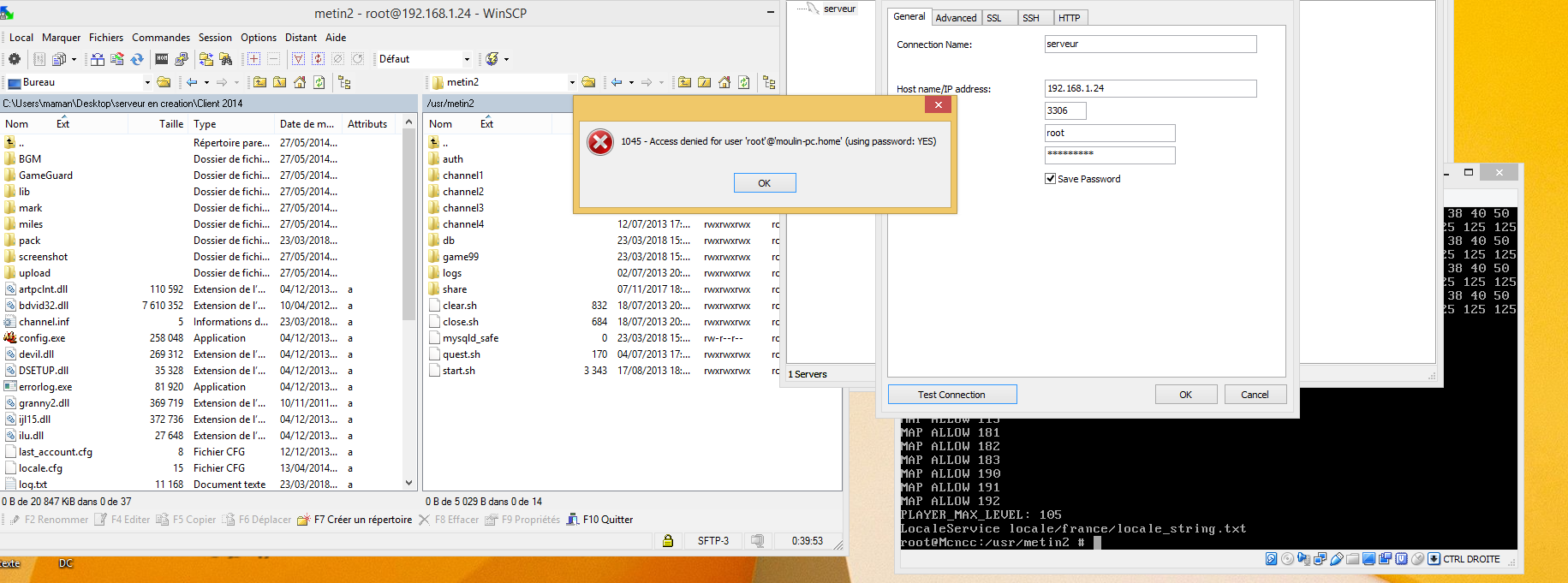Viewport: 1568px width, 583px height.
Task: Click the open directory icon next to metin2
Action: point(588,82)
